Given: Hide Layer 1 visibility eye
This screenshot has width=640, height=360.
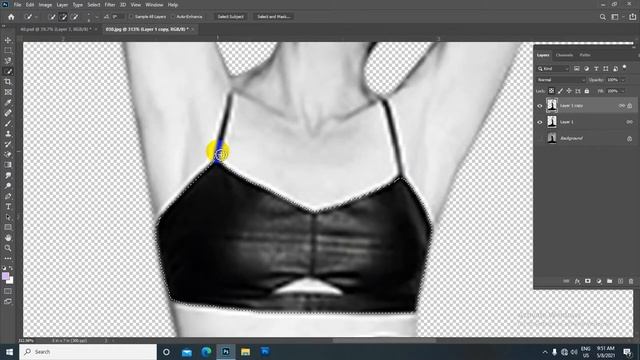Looking at the screenshot, I should (540, 122).
